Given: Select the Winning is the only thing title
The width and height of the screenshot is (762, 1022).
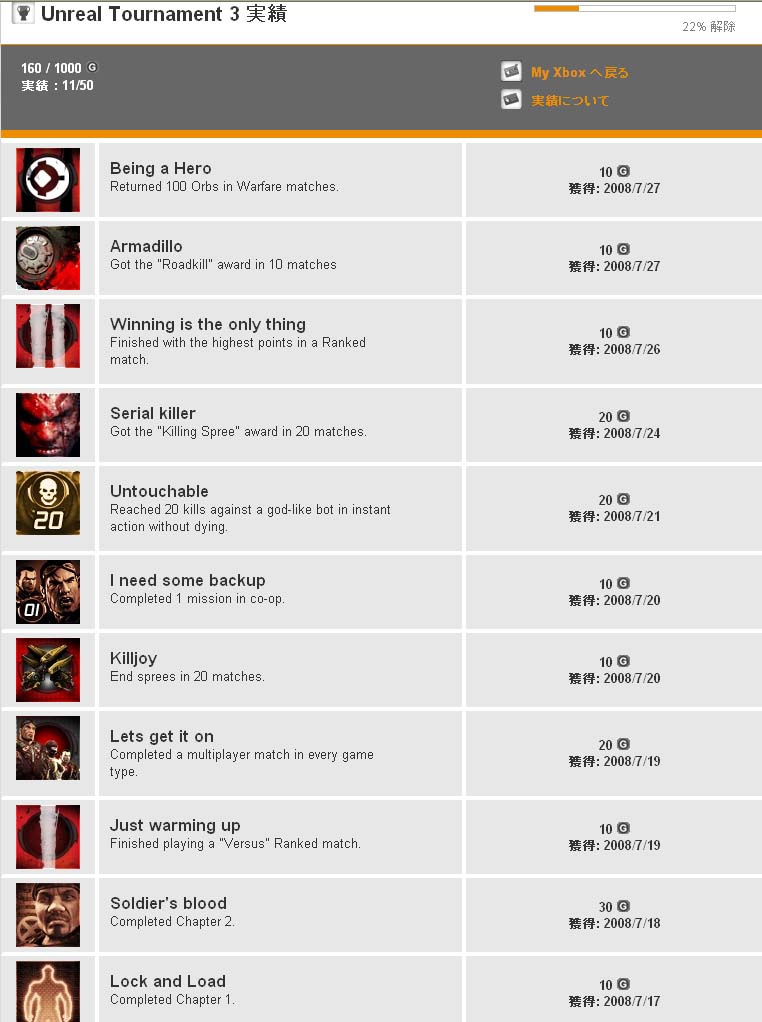Looking at the screenshot, I should coord(208,324).
